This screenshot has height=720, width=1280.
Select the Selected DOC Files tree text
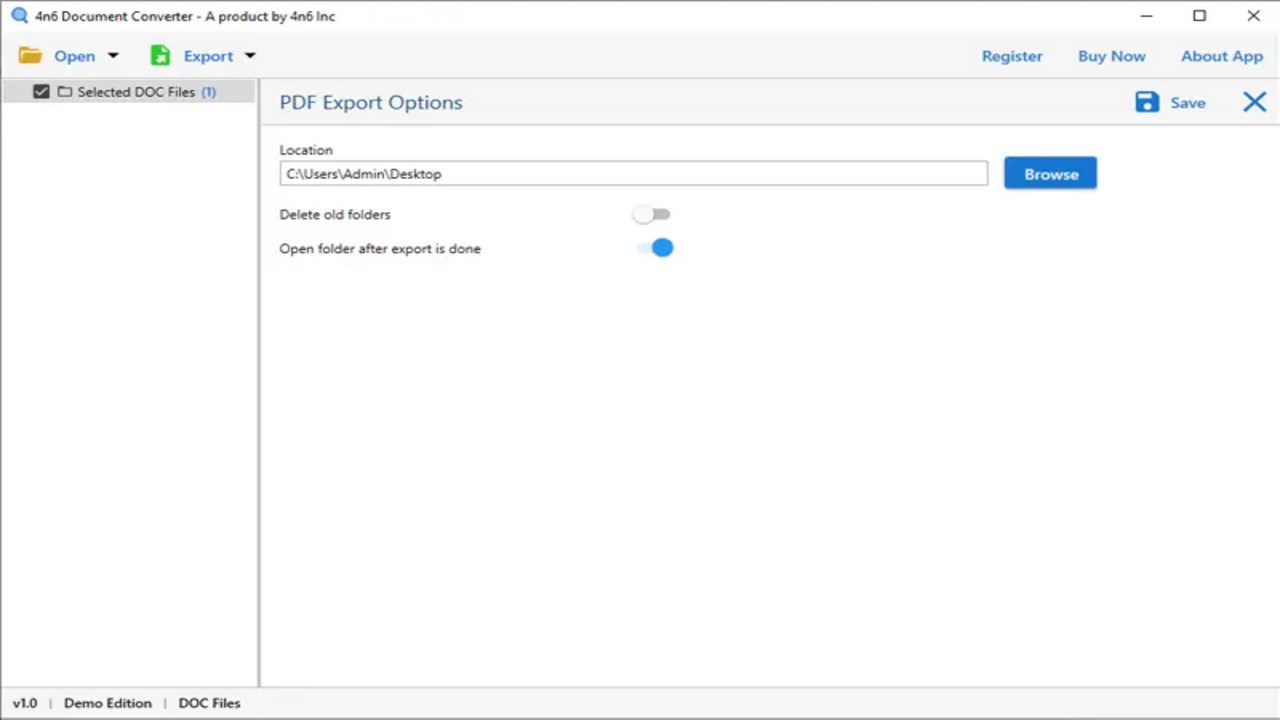click(136, 91)
